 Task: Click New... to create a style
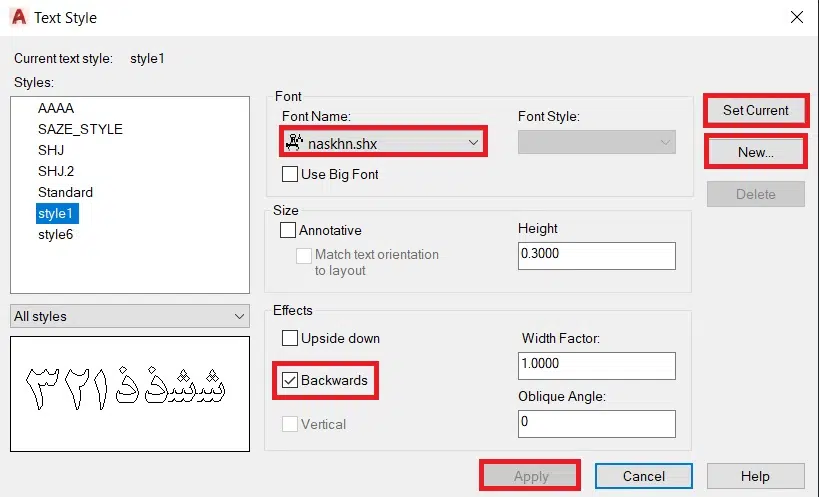coord(755,152)
